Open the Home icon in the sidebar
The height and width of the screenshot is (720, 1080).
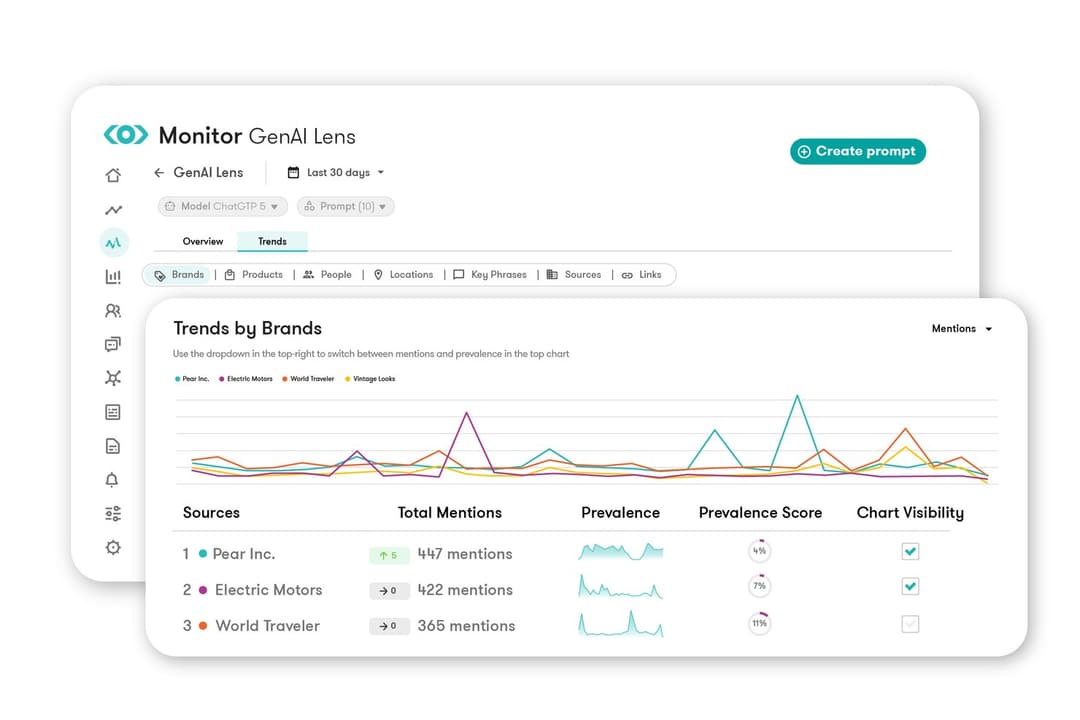[x=113, y=175]
